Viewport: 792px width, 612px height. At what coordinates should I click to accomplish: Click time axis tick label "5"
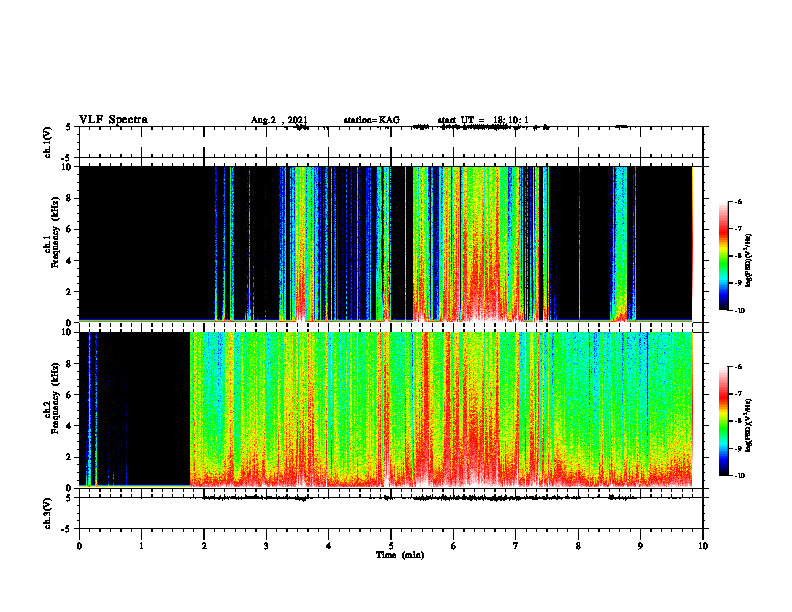click(391, 546)
